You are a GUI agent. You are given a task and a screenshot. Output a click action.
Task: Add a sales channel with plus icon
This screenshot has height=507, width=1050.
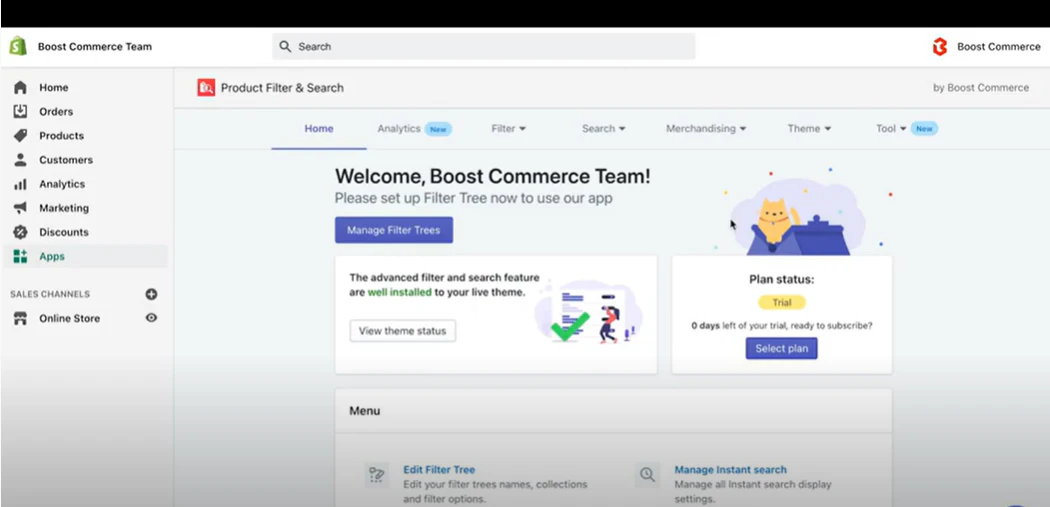coord(151,294)
